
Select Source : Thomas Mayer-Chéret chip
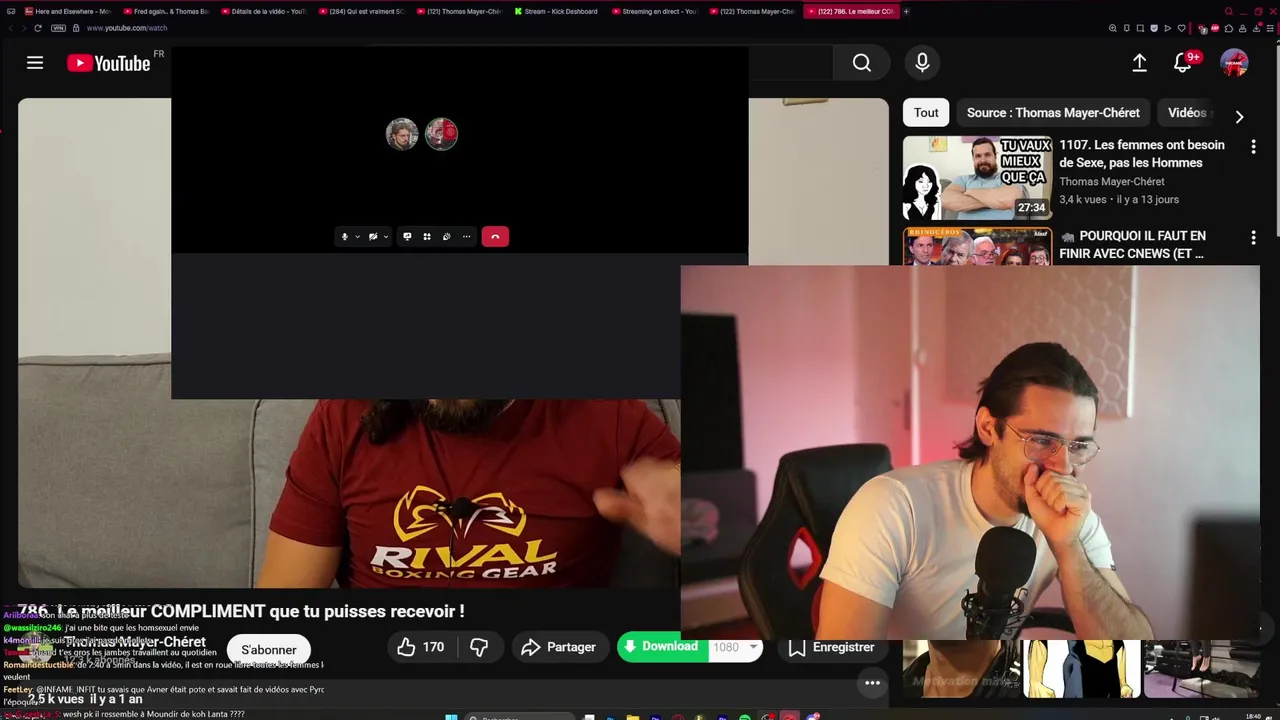(1053, 113)
